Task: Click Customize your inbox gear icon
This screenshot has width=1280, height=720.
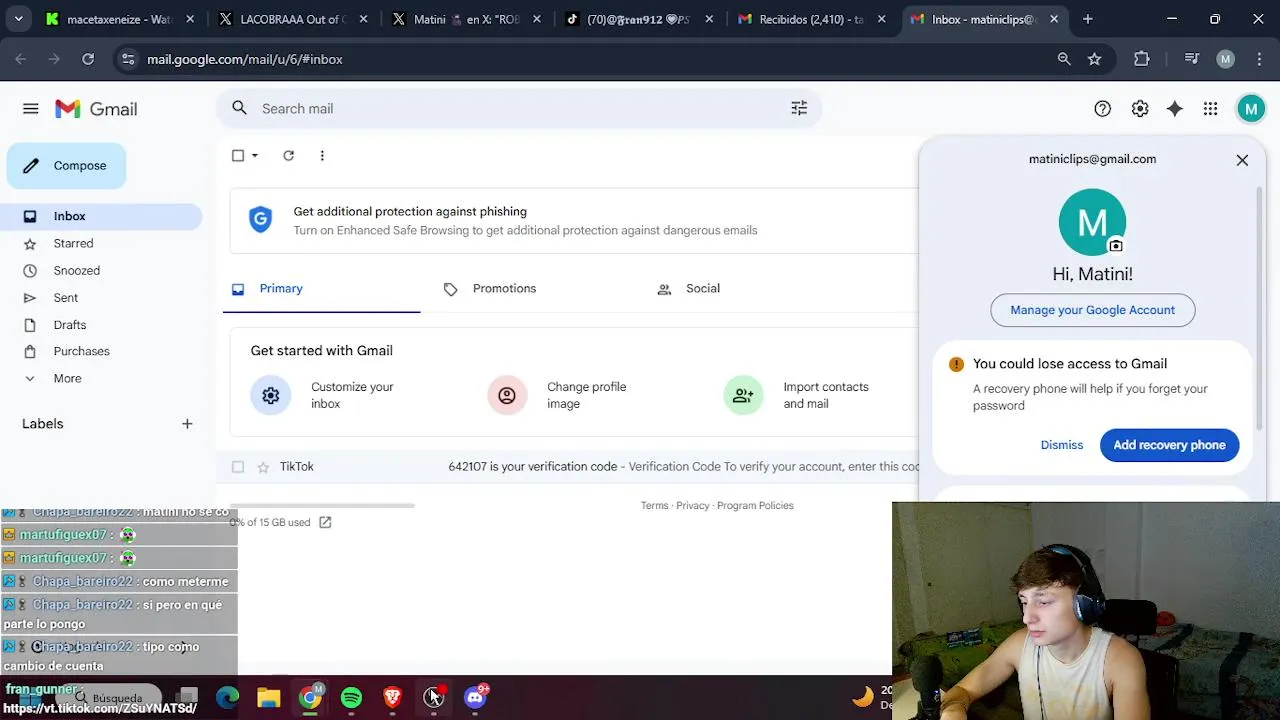Action: (270, 395)
